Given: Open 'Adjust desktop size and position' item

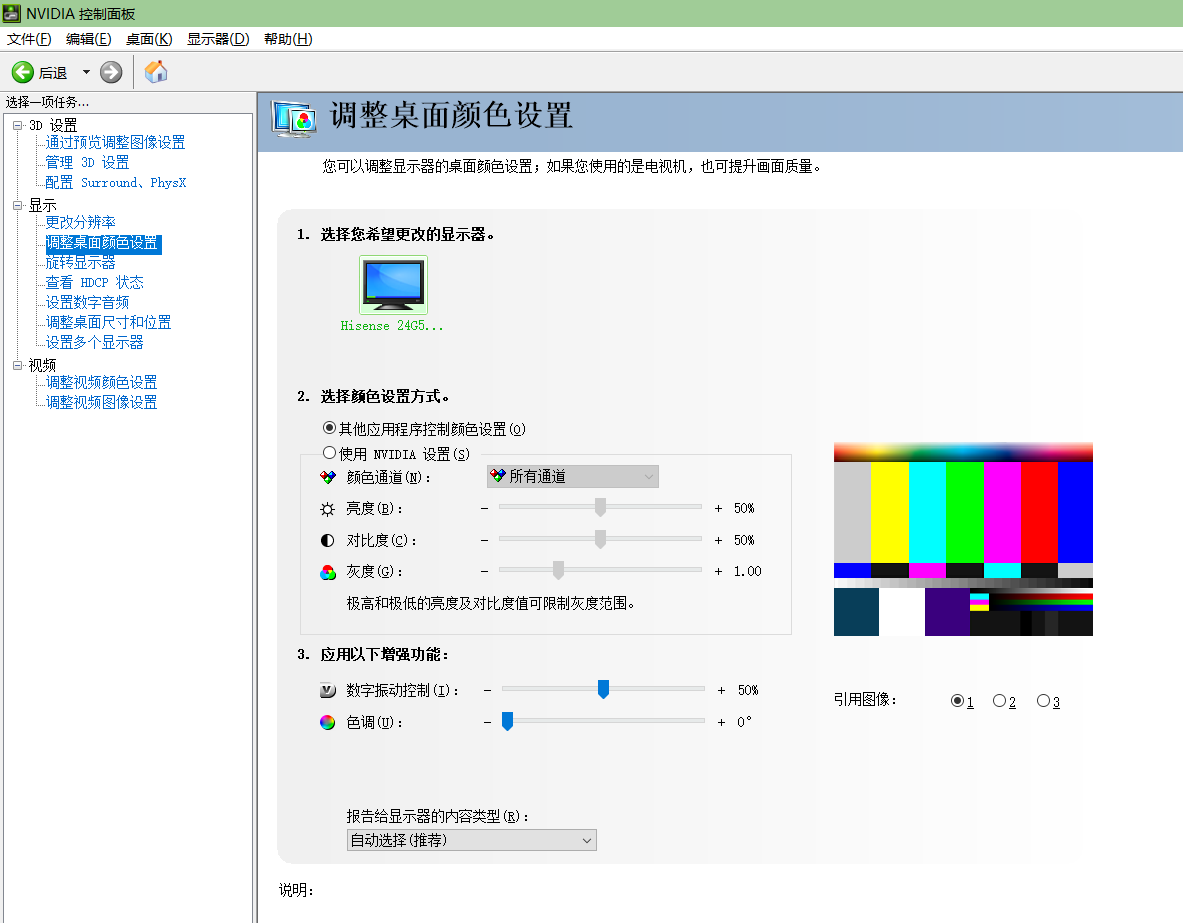Looking at the screenshot, I should (x=108, y=322).
